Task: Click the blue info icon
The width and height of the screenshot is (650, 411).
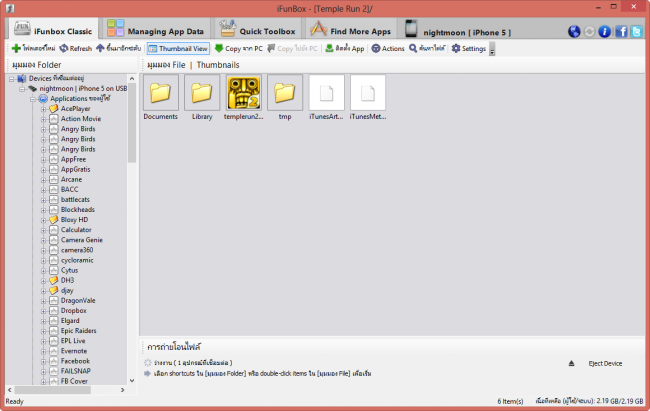Action: click(604, 32)
